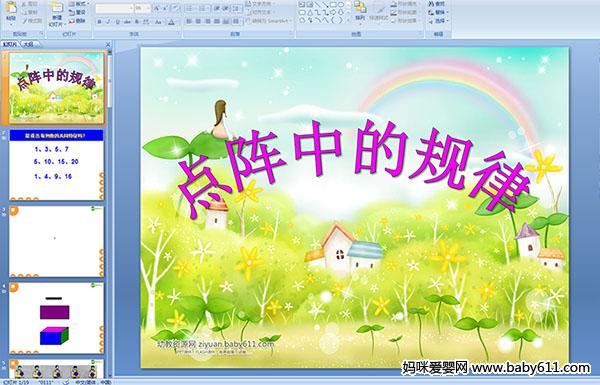
Task: Toggle Italic formatting
Action: tap(108, 22)
